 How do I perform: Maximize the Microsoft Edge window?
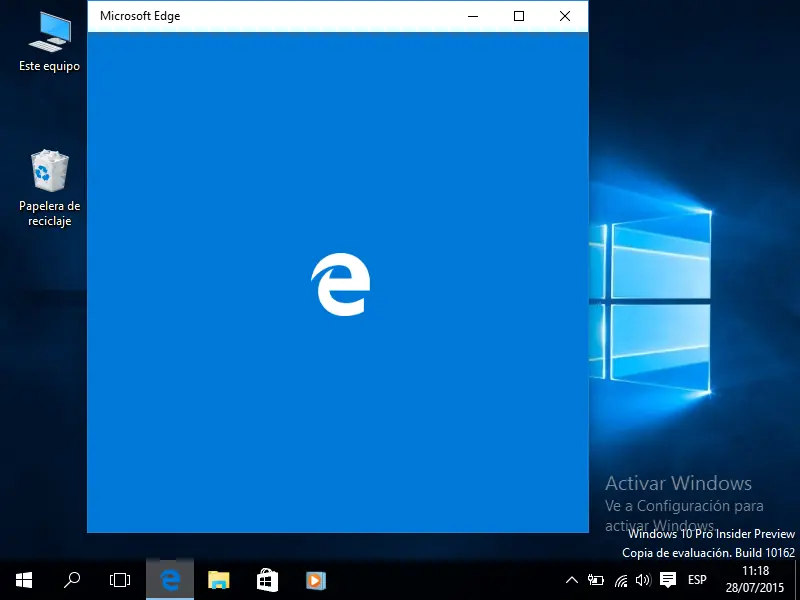(519, 16)
